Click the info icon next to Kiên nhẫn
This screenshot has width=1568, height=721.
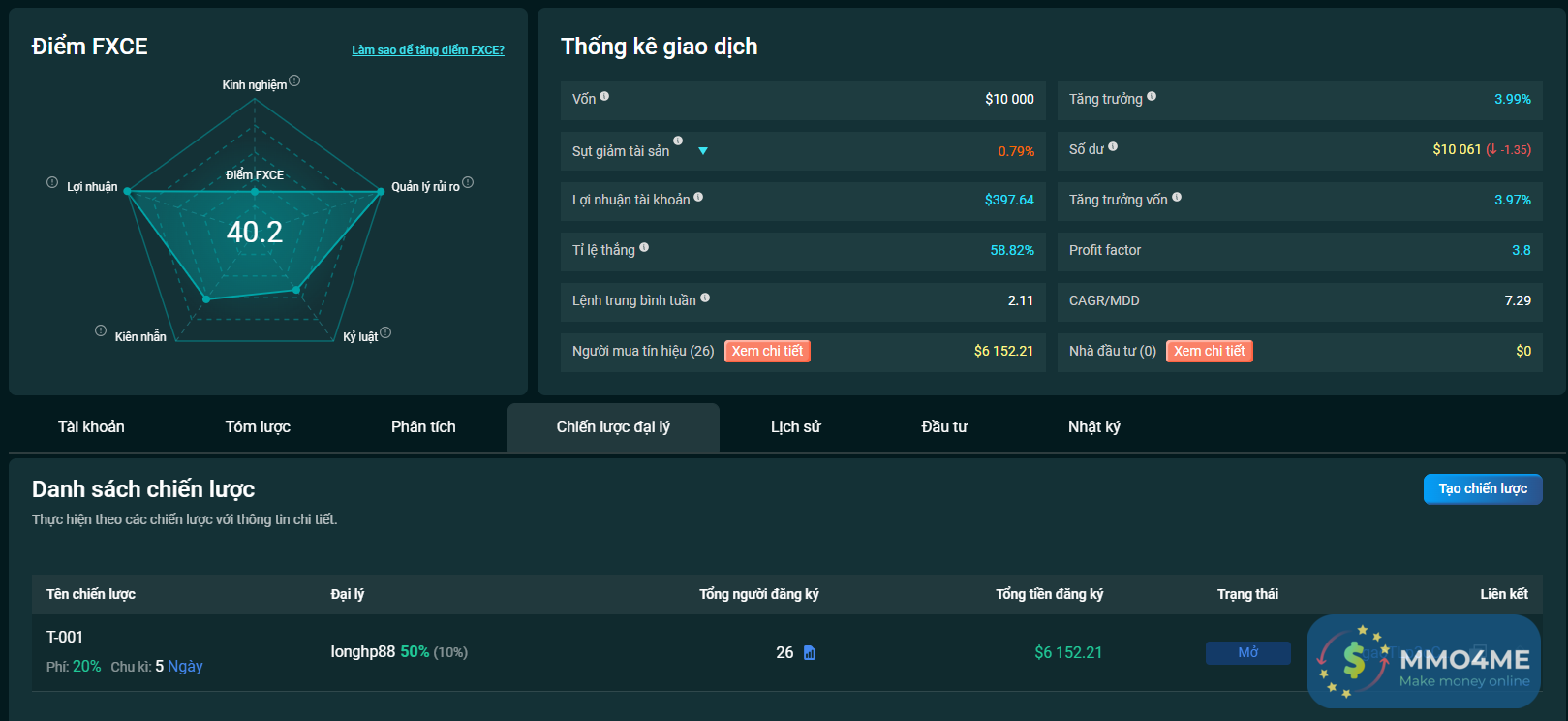[101, 330]
